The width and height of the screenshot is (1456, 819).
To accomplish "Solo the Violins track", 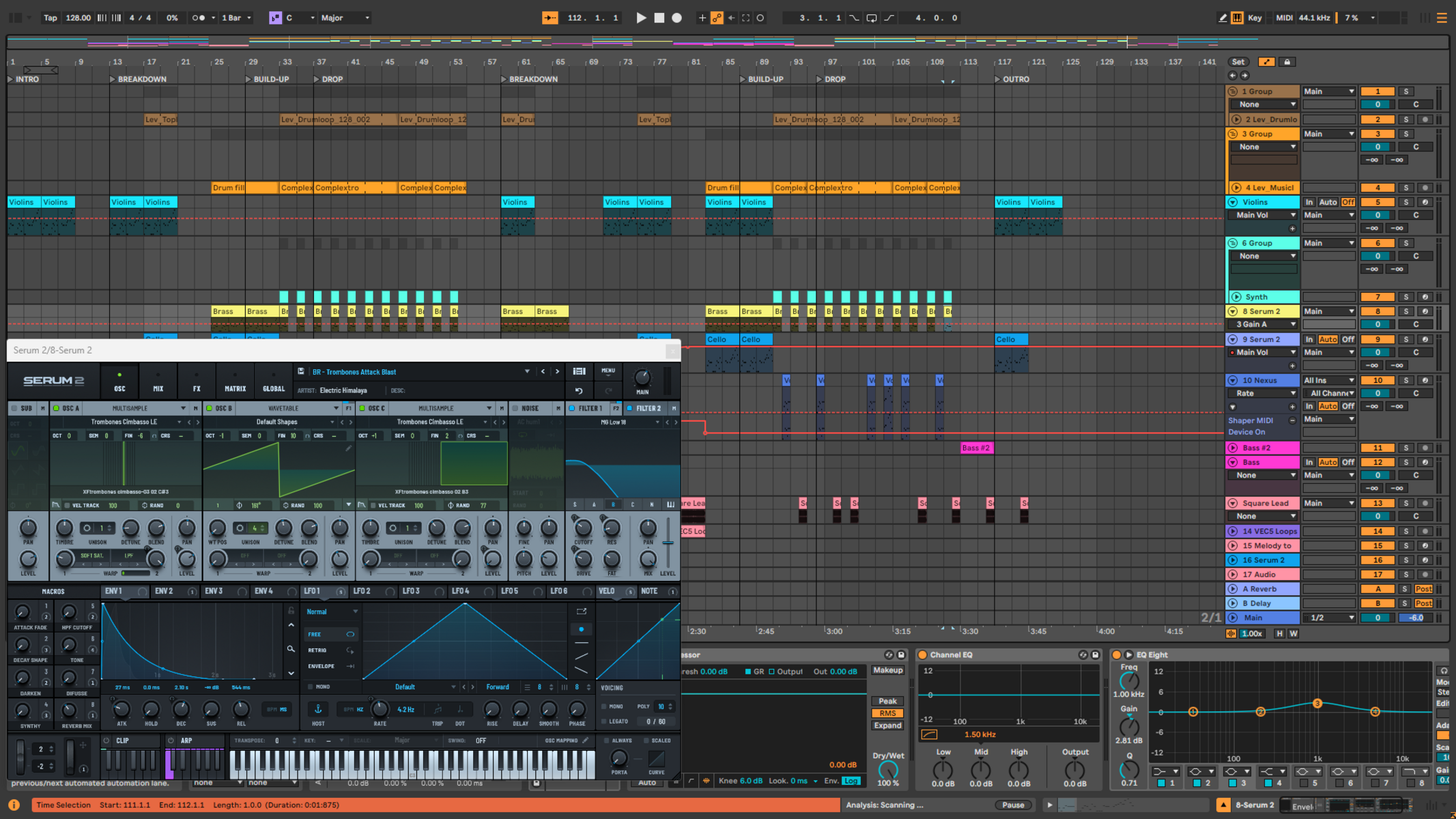I will (1405, 202).
